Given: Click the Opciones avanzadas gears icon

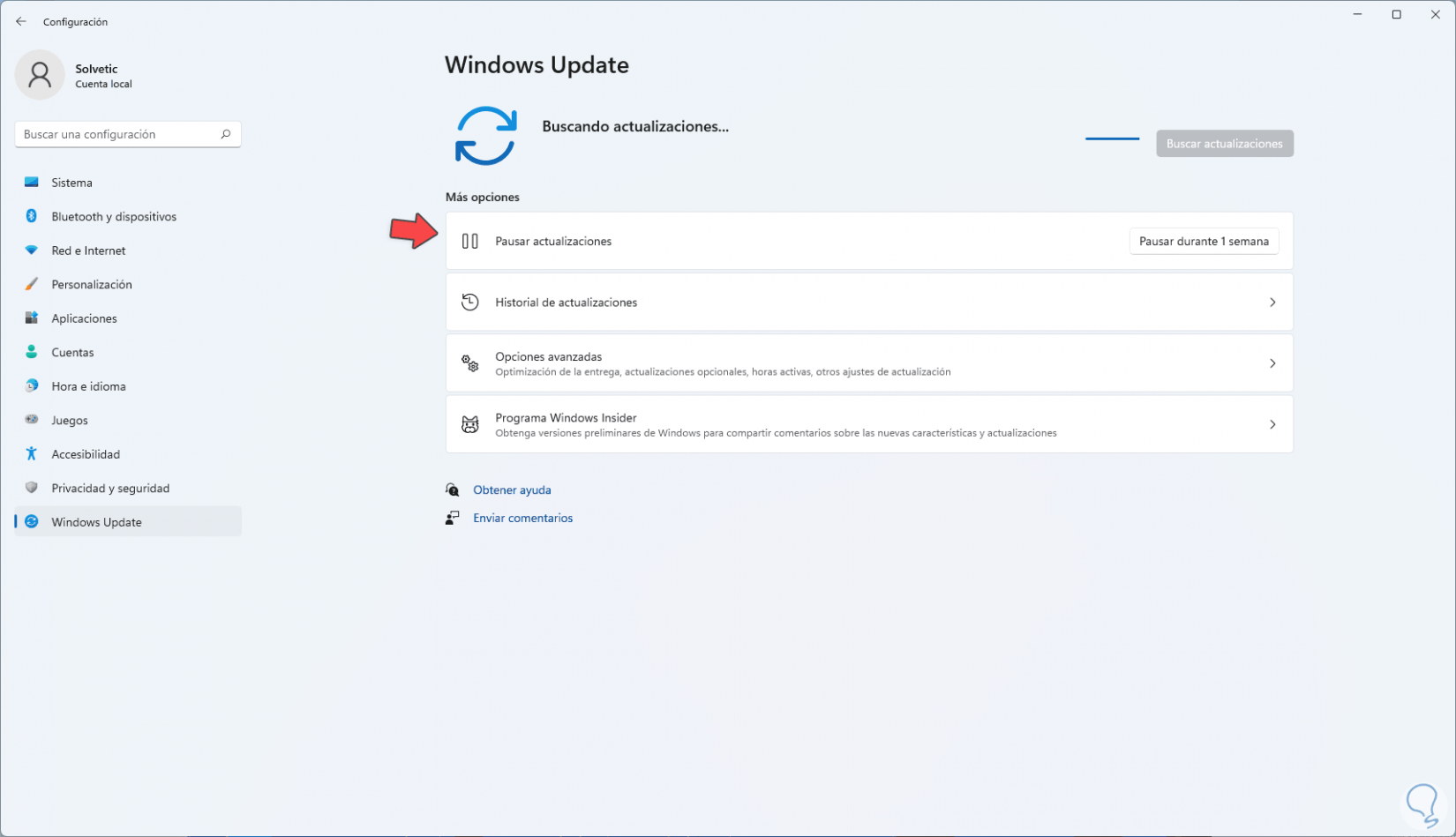Looking at the screenshot, I should pos(470,363).
